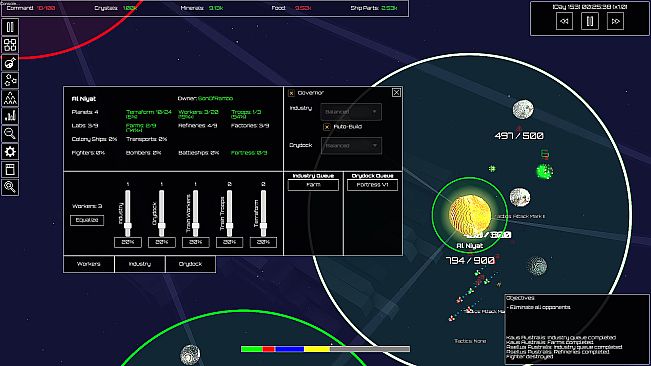Slow down game speed rewind button

tap(564, 21)
